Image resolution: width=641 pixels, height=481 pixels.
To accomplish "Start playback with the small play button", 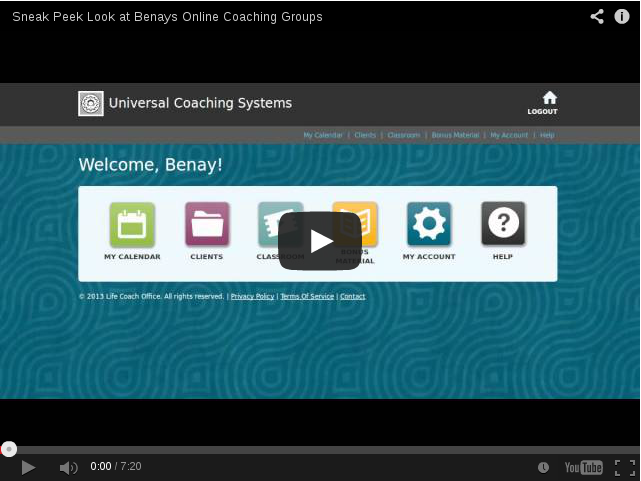I will [28, 467].
